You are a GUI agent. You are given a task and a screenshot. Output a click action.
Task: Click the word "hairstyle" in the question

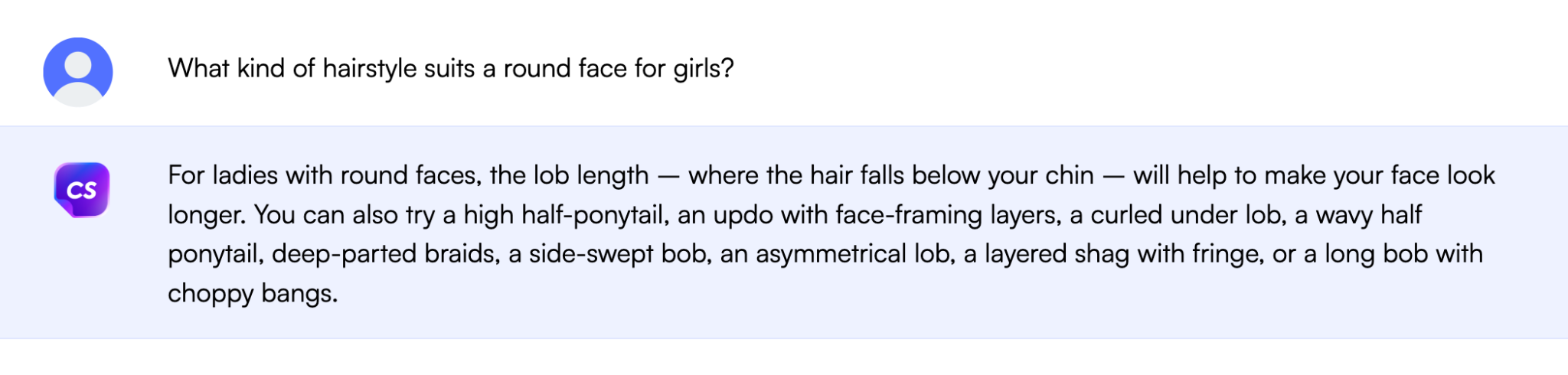point(370,69)
